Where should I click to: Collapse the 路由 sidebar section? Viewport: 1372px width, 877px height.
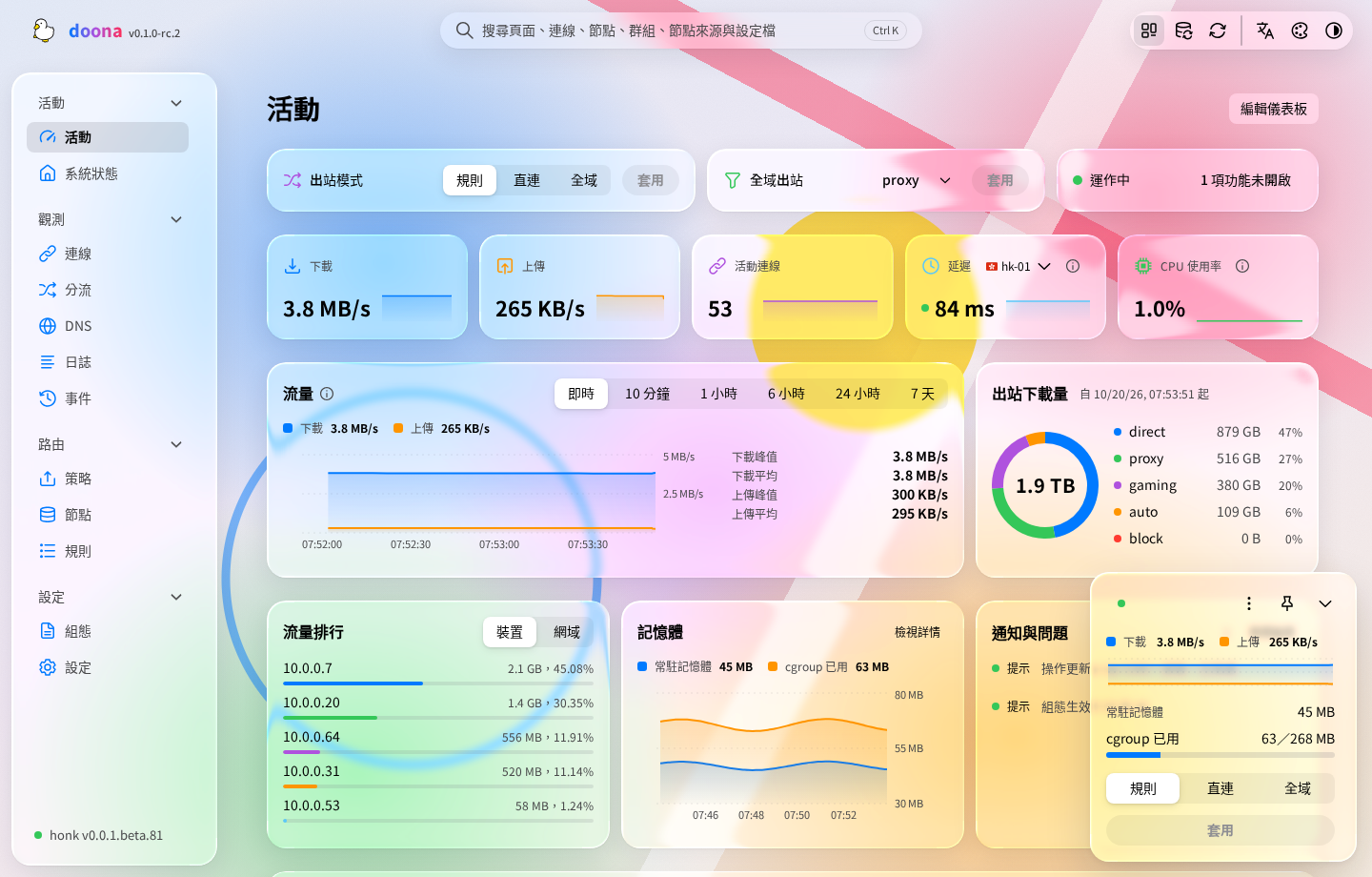click(176, 444)
